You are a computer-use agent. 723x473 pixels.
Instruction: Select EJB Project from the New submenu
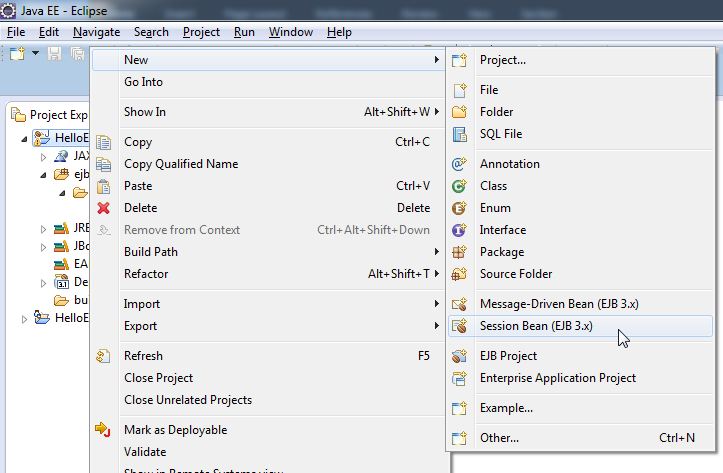pyautogui.click(x=508, y=356)
